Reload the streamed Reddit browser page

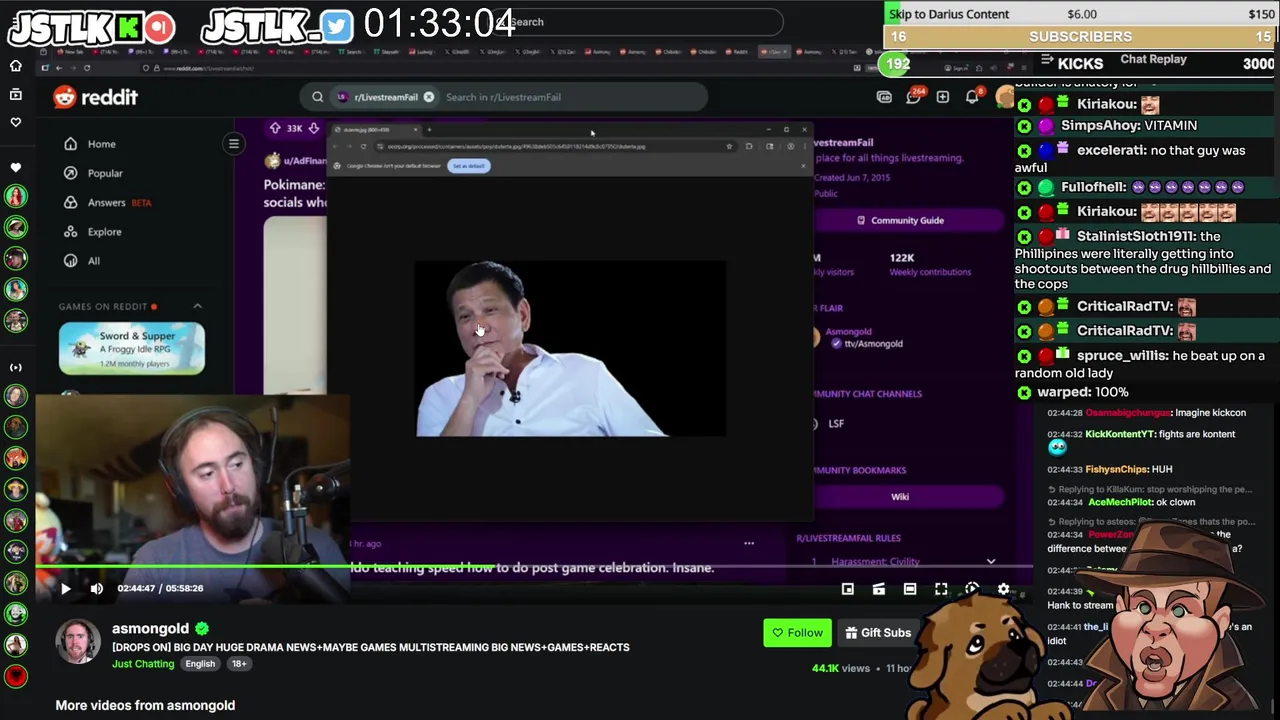pos(87,68)
